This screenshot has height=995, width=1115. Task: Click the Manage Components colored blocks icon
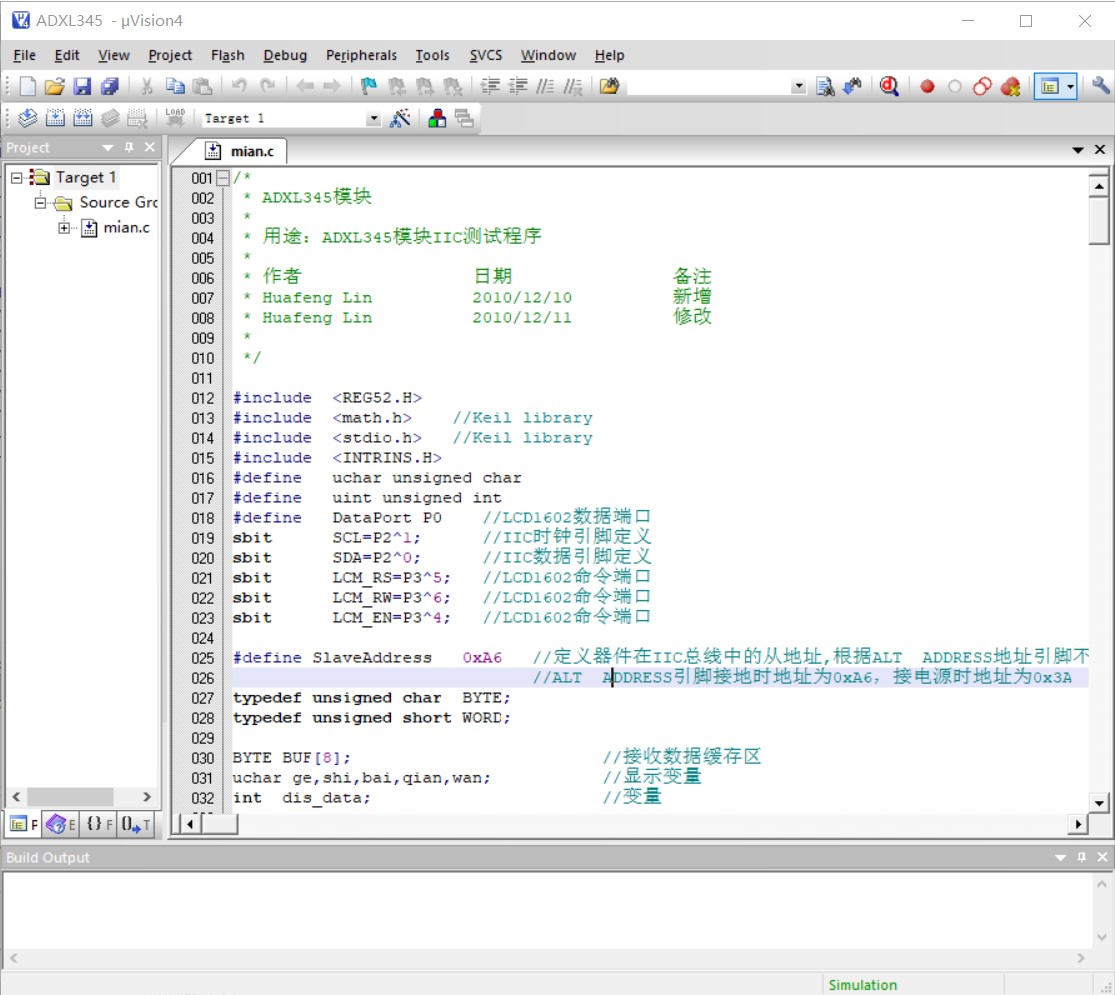pyautogui.click(x=437, y=118)
